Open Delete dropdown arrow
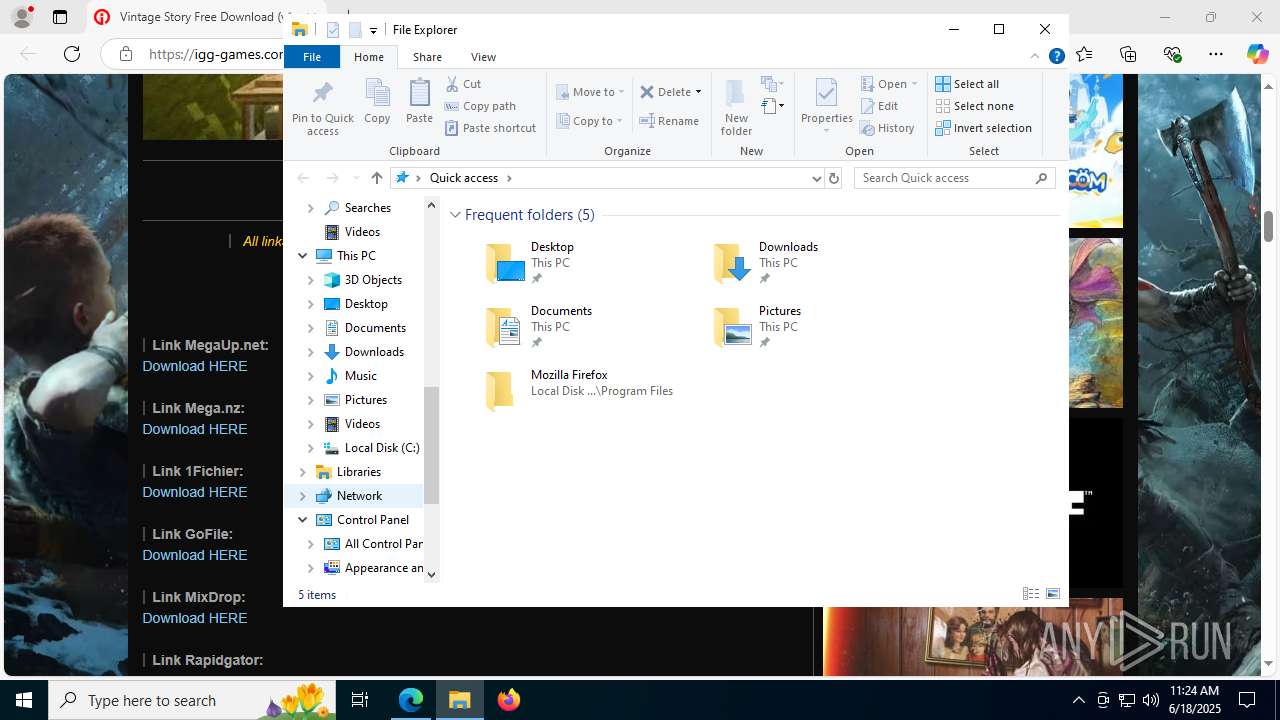 coord(698,92)
